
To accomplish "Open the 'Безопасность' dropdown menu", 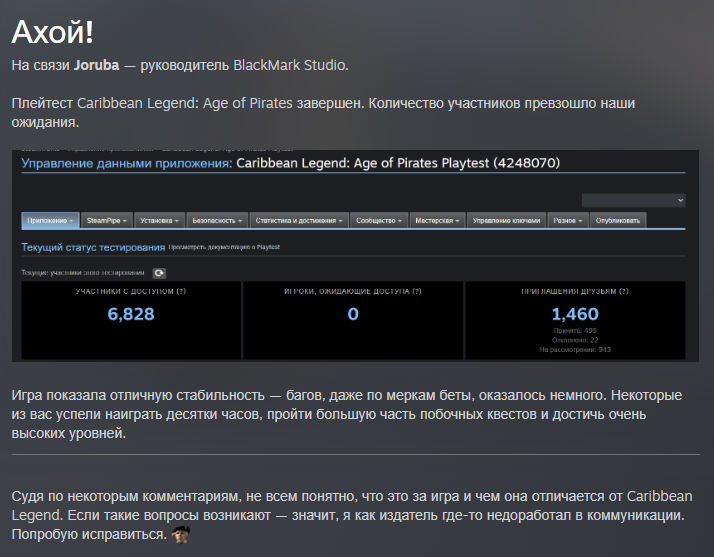I will pos(217,220).
